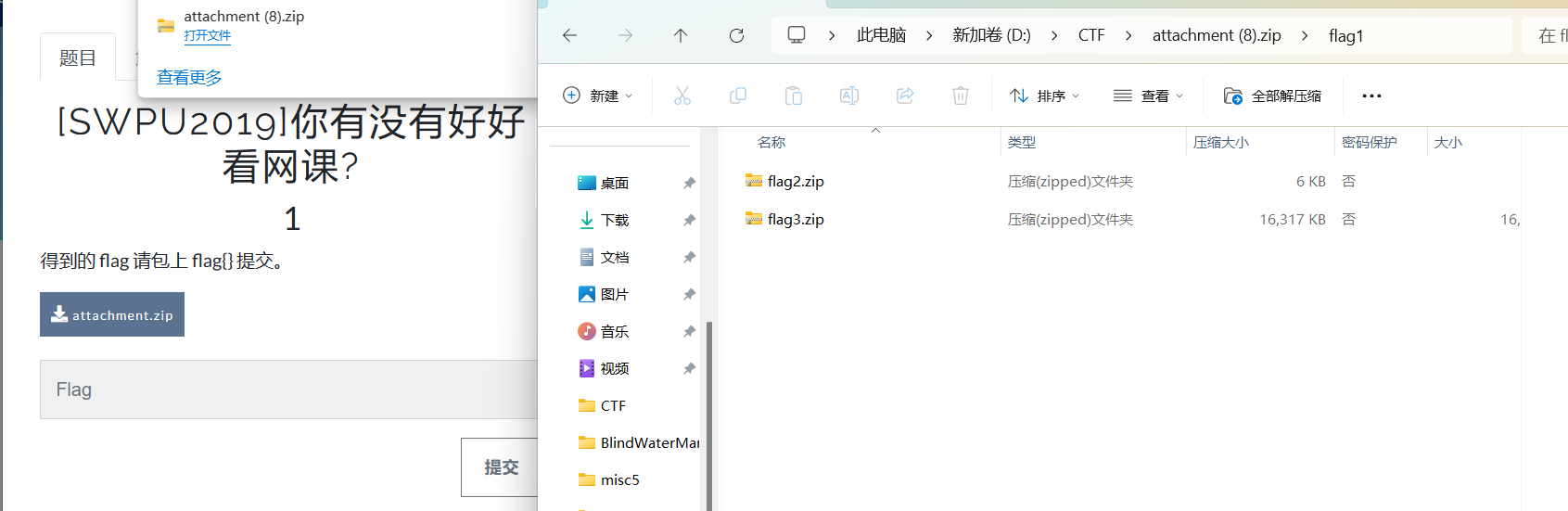Click the Delete trash icon

961,96
